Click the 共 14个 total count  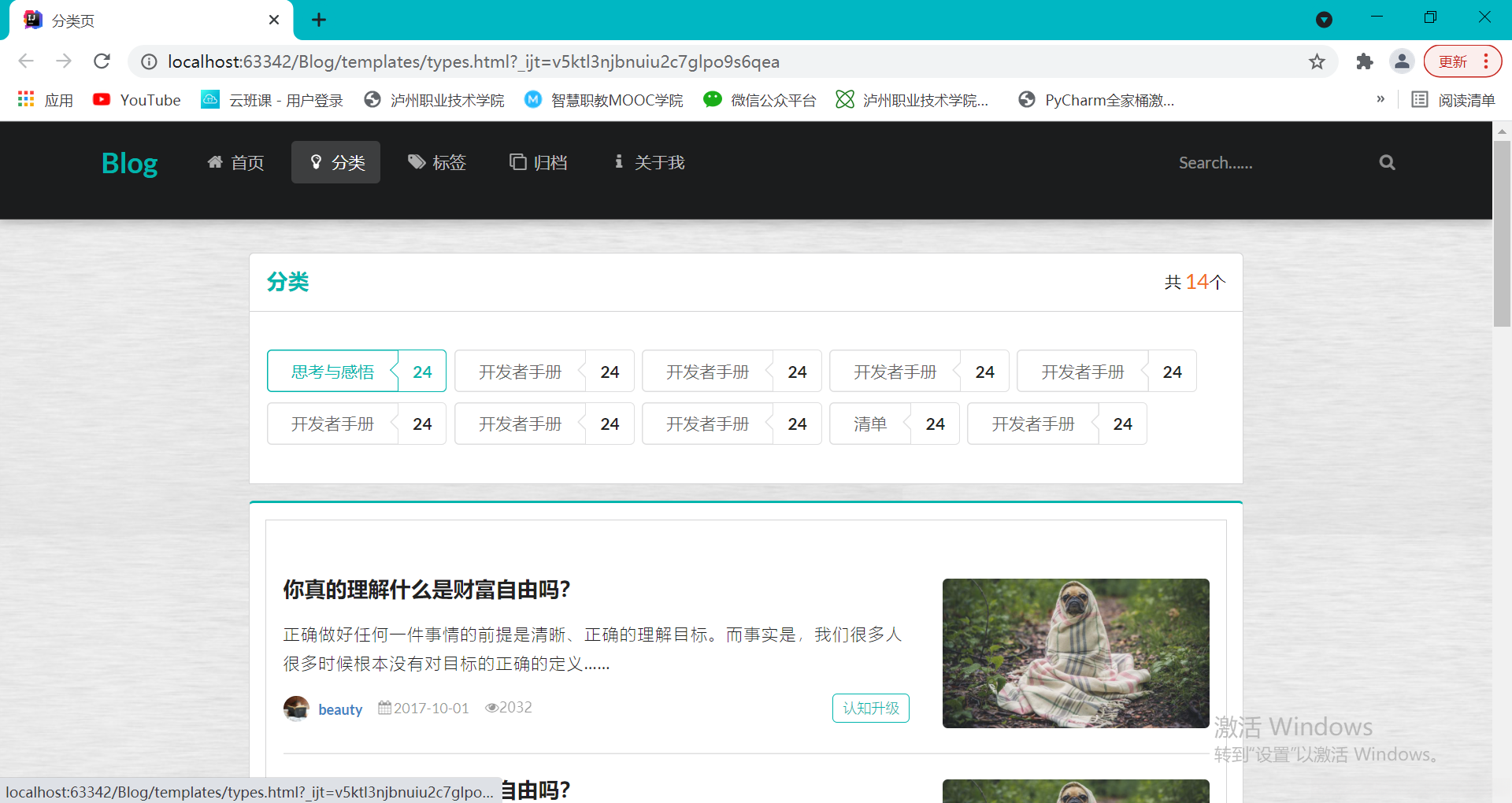pyautogui.click(x=1195, y=282)
